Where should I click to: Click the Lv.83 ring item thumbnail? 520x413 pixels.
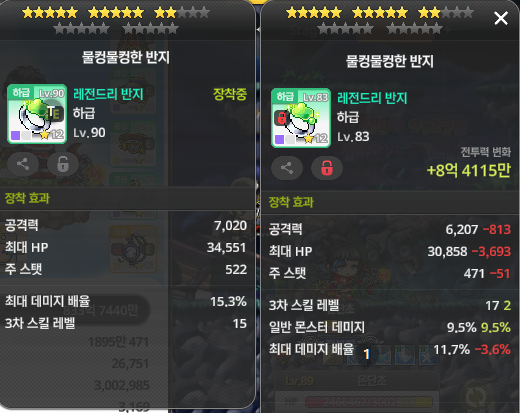301,118
